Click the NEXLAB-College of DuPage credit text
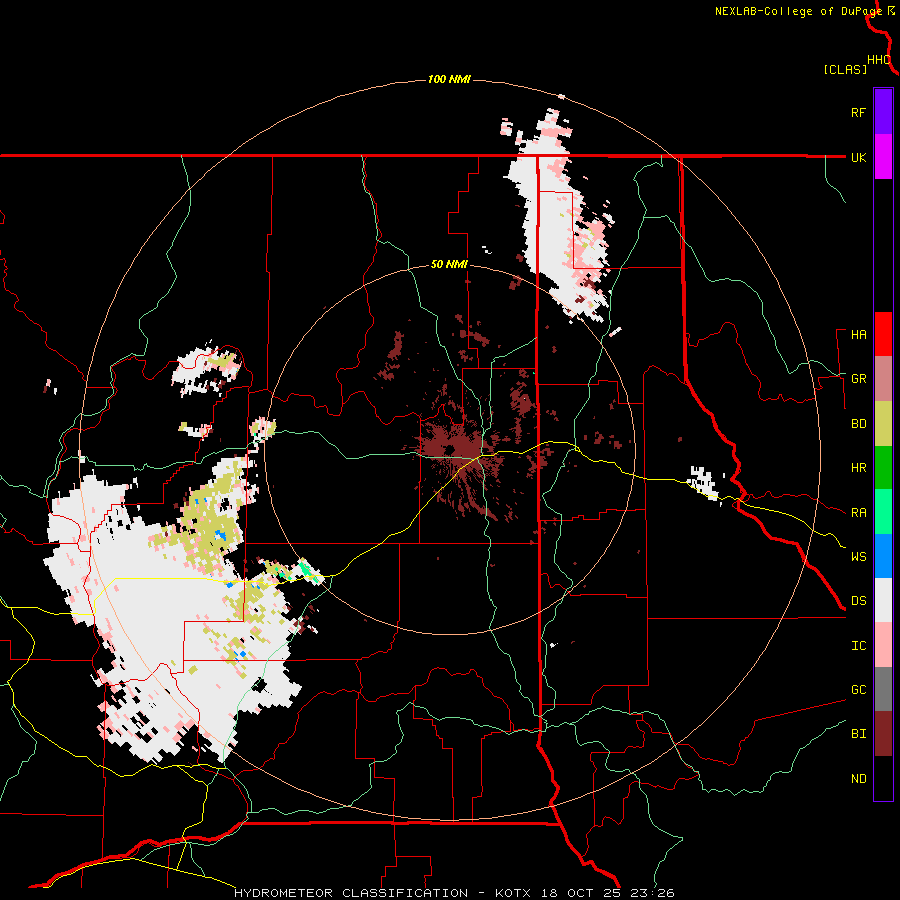 click(x=798, y=11)
